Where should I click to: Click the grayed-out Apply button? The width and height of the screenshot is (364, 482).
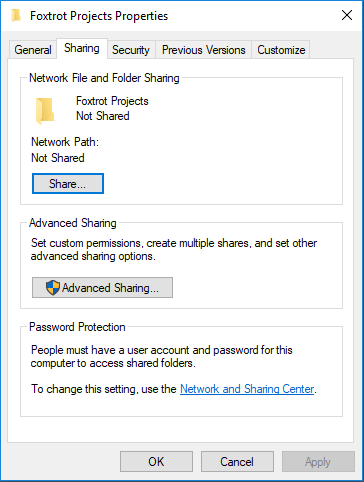318,462
